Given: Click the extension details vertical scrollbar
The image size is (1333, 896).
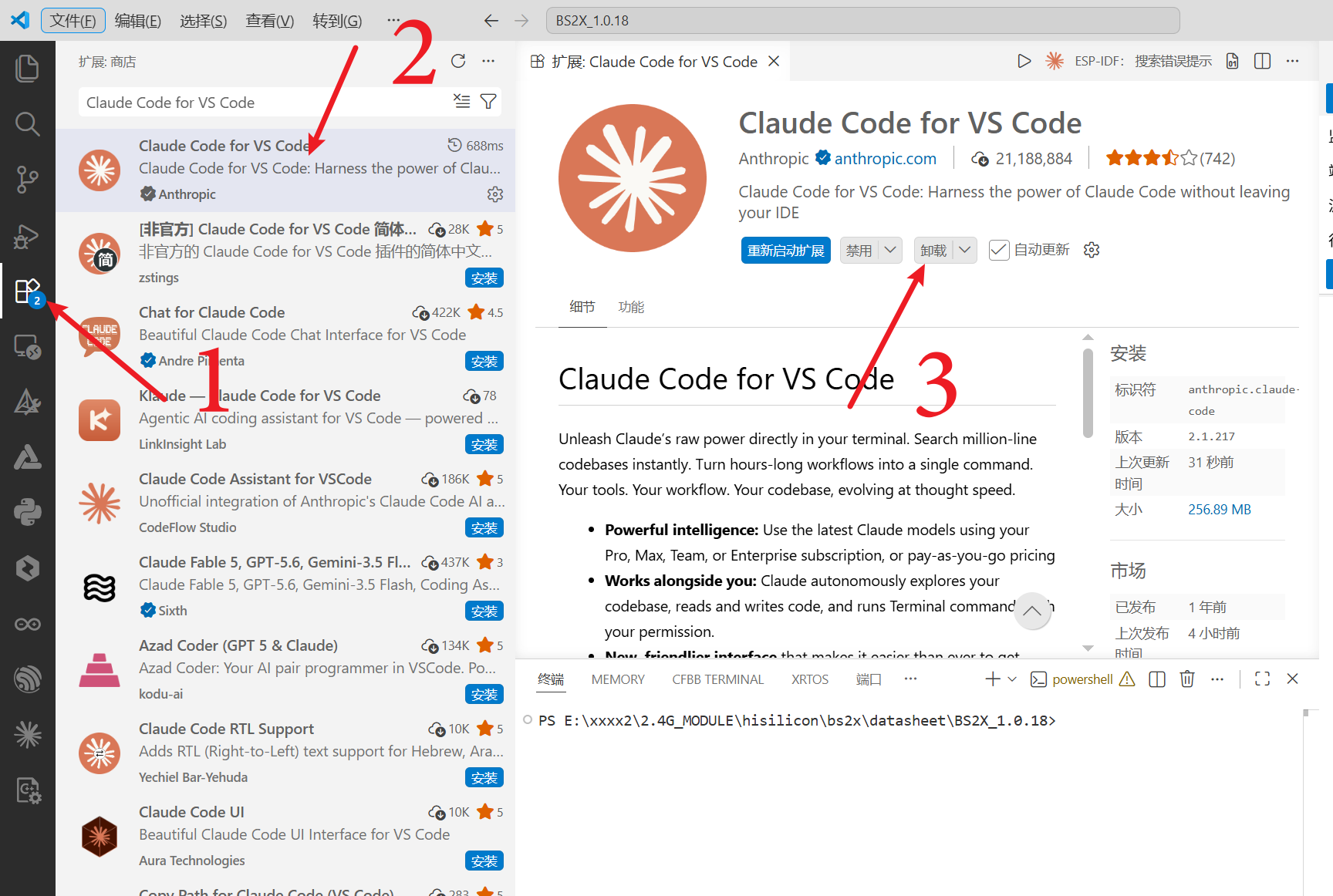Looking at the screenshot, I should tap(1088, 393).
